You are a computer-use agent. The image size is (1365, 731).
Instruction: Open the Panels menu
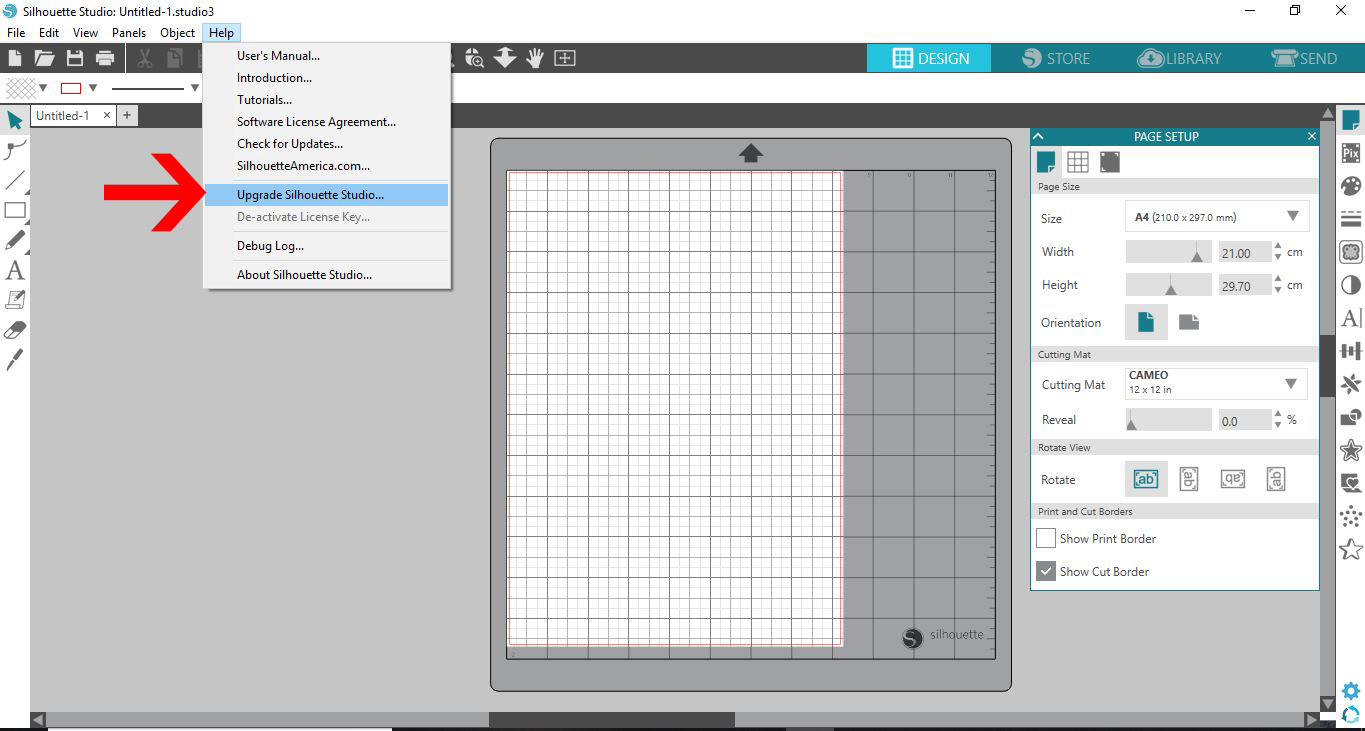coord(129,33)
